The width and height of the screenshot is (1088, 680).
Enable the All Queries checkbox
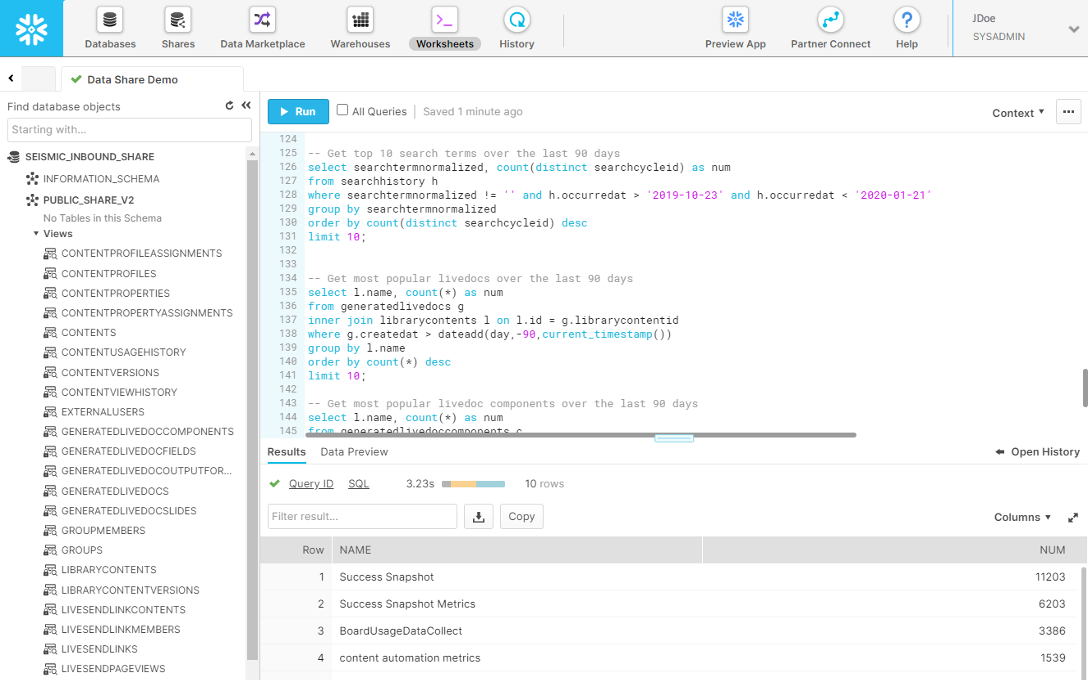(x=343, y=111)
